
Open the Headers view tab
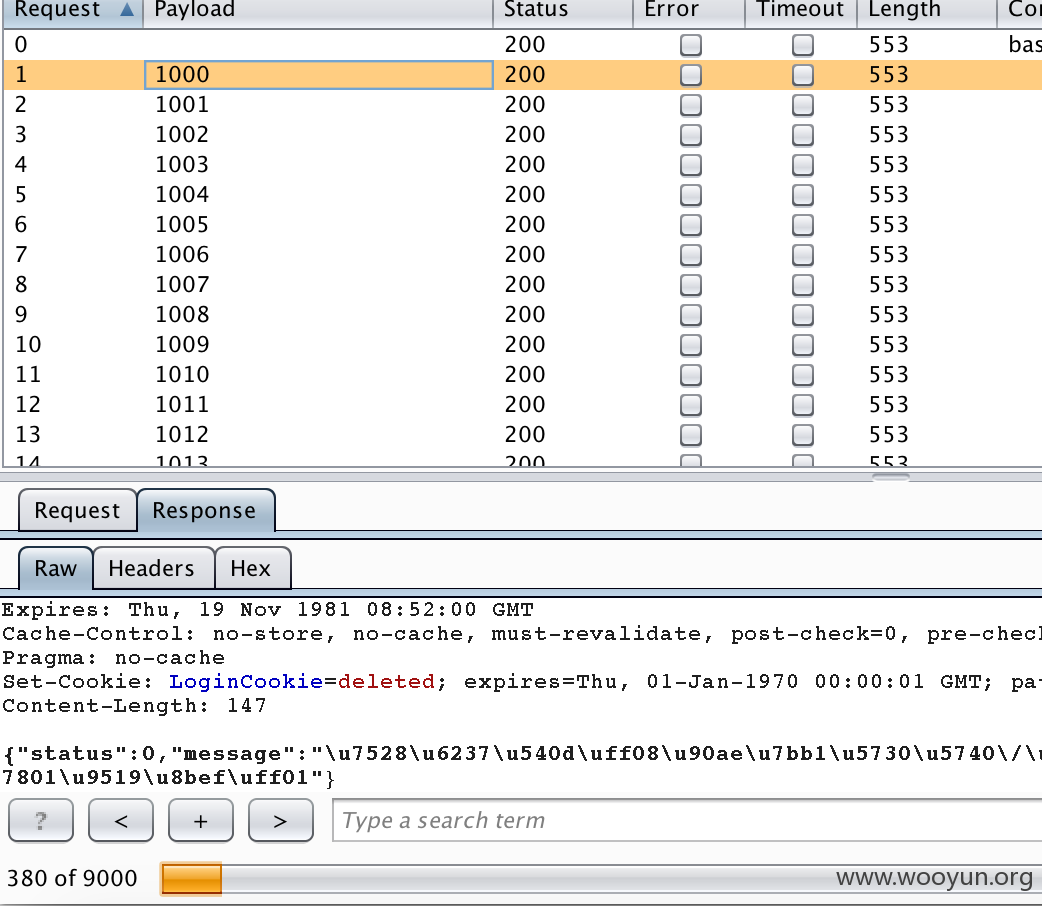[152, 568]
